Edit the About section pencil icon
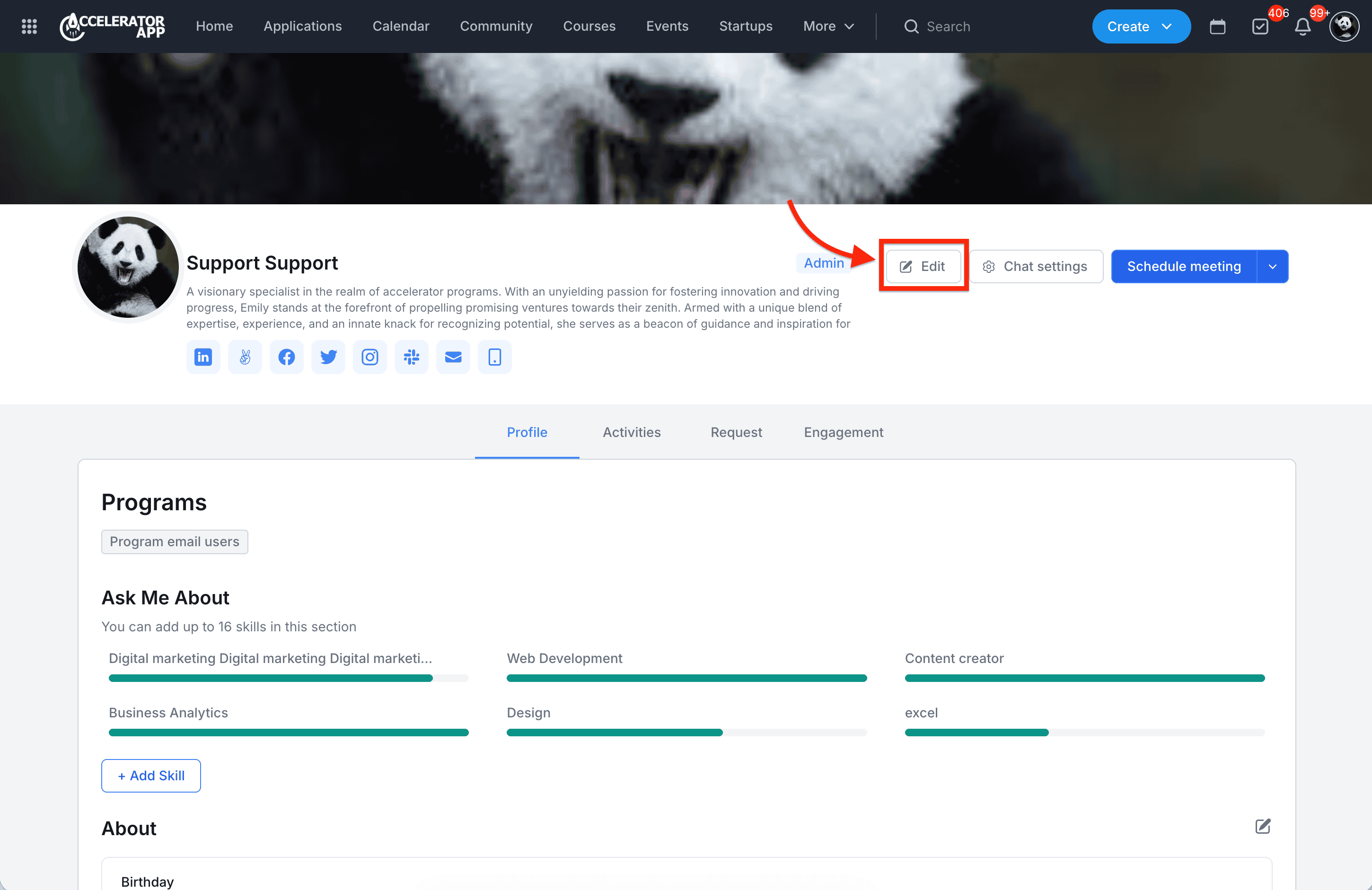 pyautogui.click(x=1262, y=826)
